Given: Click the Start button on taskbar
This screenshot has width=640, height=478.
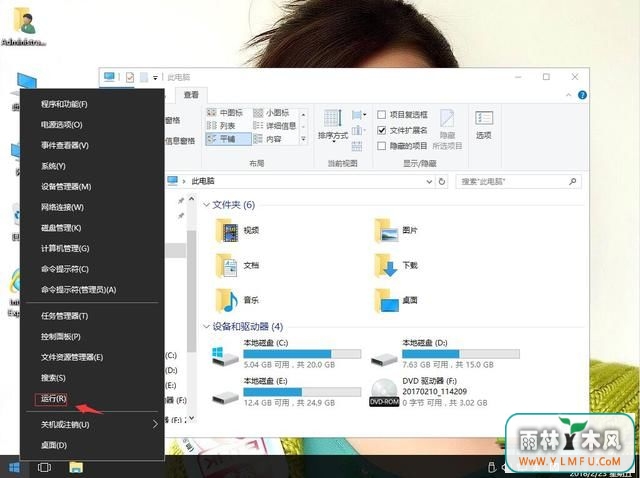Looking at the screenshot, I should tap(14, 467).
